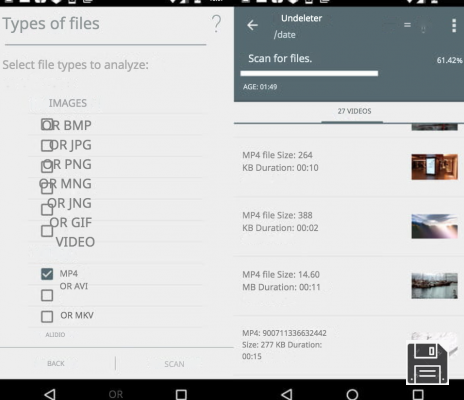Screen dimensions: 464x400
Task: Enable the MKV checkbox
Action: coord(47,316)
